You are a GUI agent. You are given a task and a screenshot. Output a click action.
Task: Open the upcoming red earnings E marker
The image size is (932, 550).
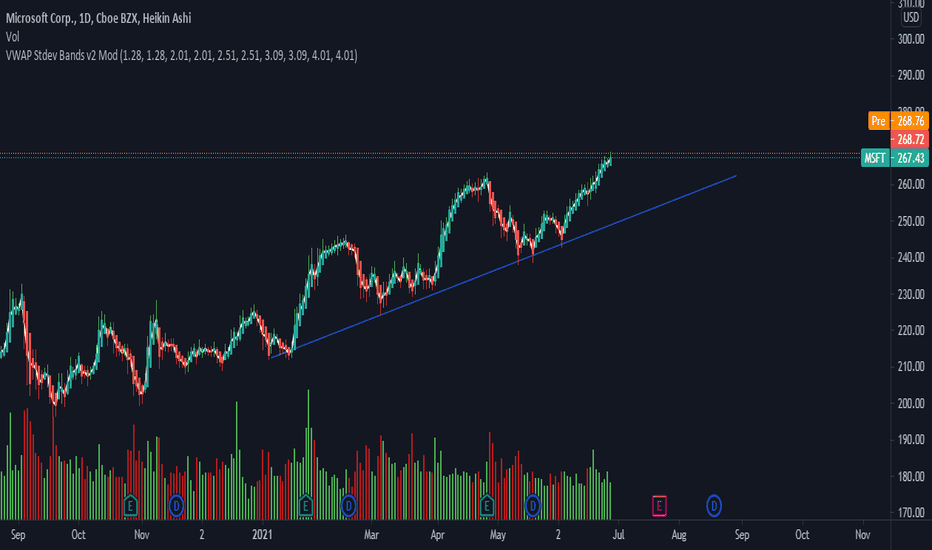659,506
